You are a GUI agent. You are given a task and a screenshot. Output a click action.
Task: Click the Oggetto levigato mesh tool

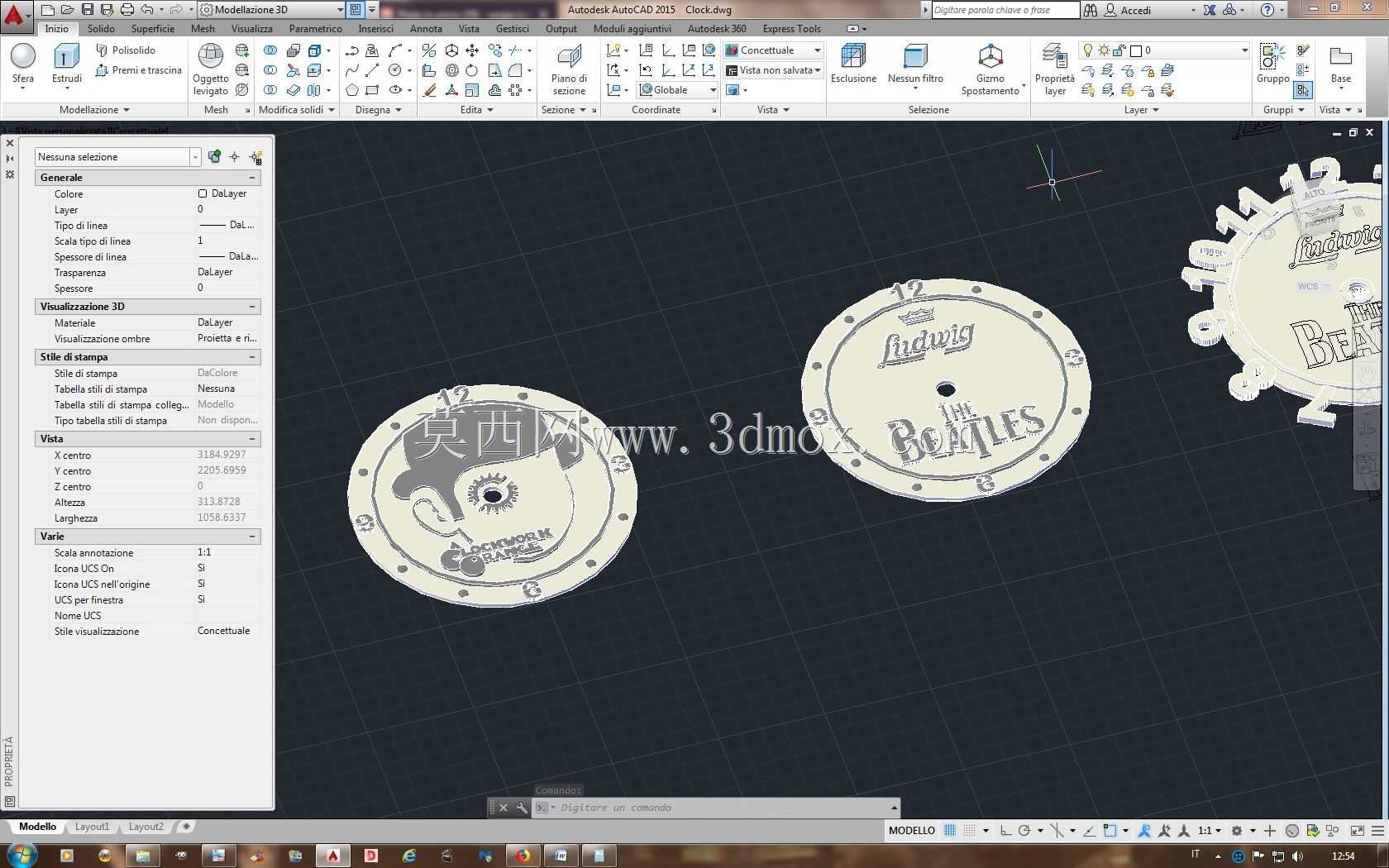click(x=211, y=69)
